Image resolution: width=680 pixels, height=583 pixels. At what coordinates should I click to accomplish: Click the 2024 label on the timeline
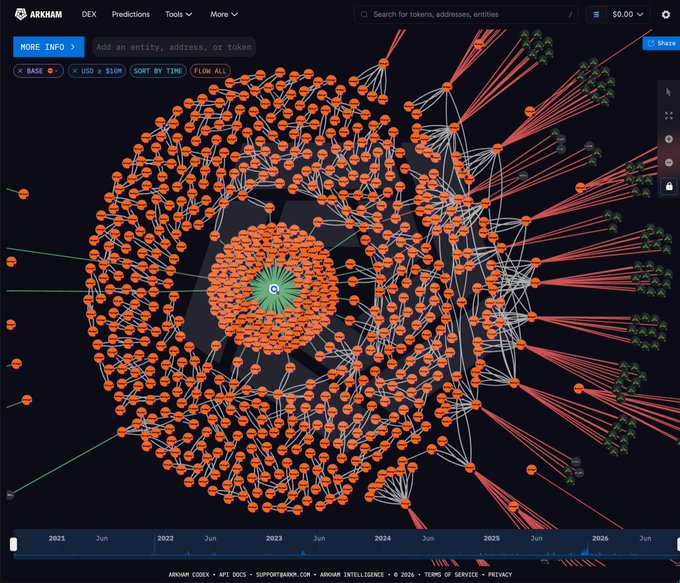click(382, 538)
